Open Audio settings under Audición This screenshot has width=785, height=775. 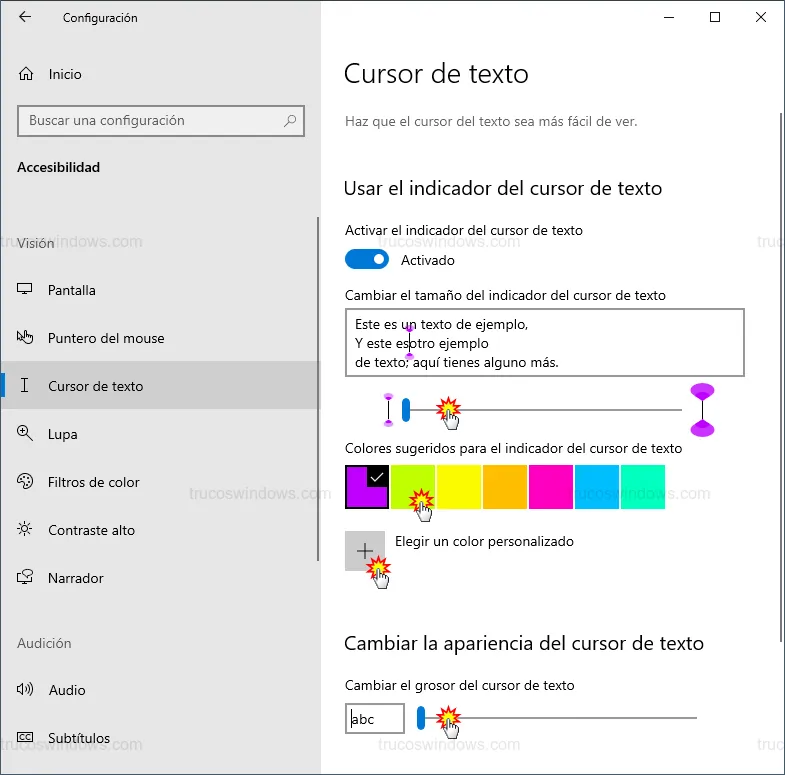click(x=66, y=690)
